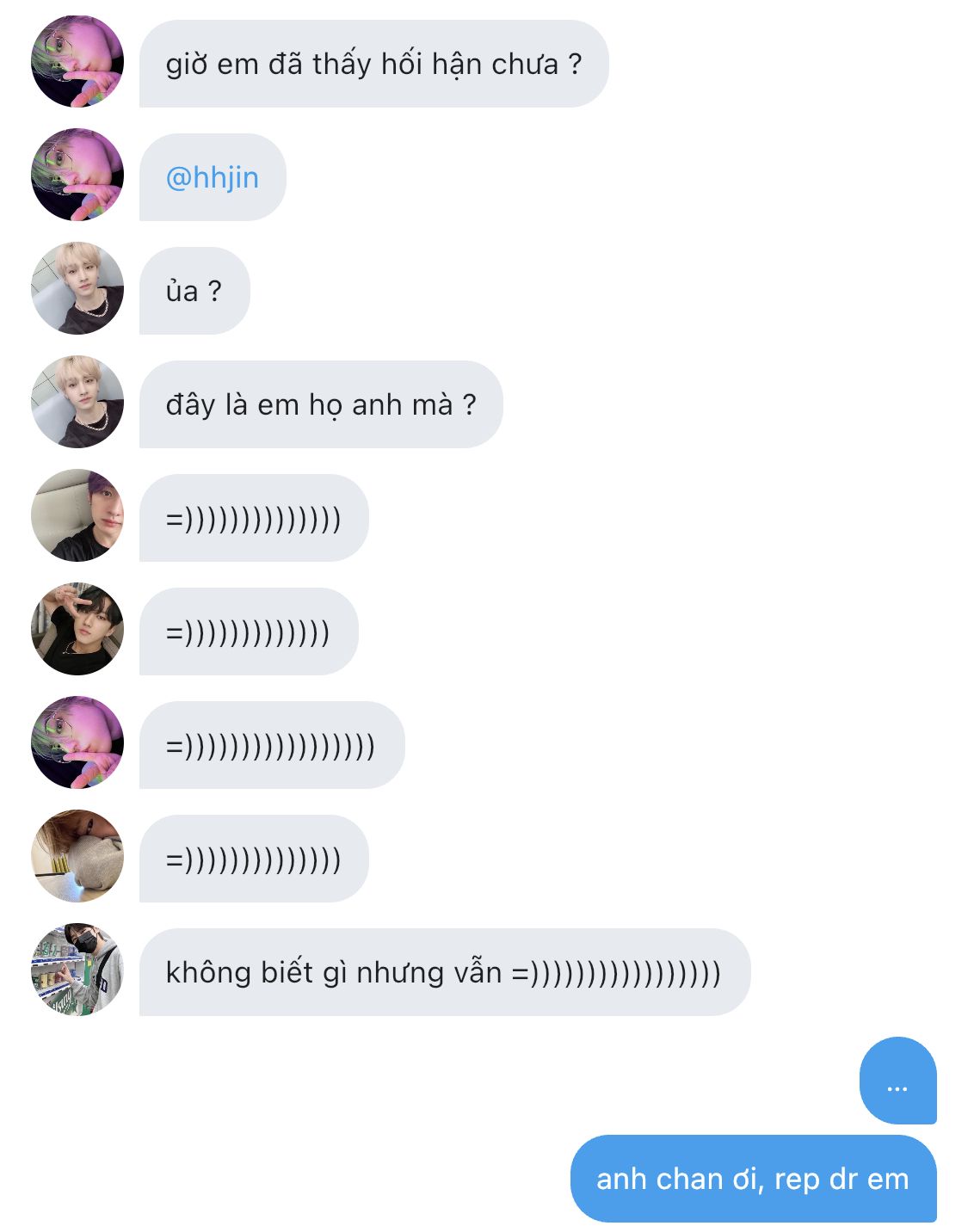
Task: Click avatar next to the @hhjin message
Action: (x=77, y=175)
